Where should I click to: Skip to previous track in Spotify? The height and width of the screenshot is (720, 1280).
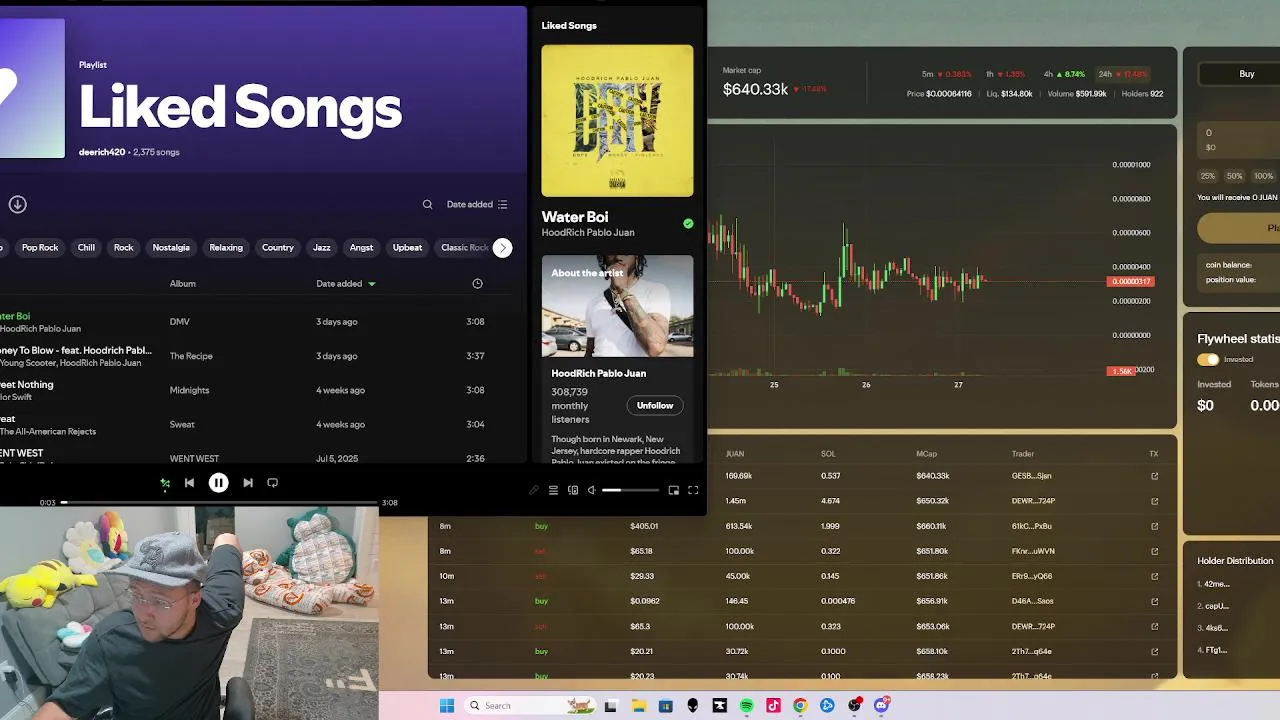pyautogui.click(x=189, y=483)
